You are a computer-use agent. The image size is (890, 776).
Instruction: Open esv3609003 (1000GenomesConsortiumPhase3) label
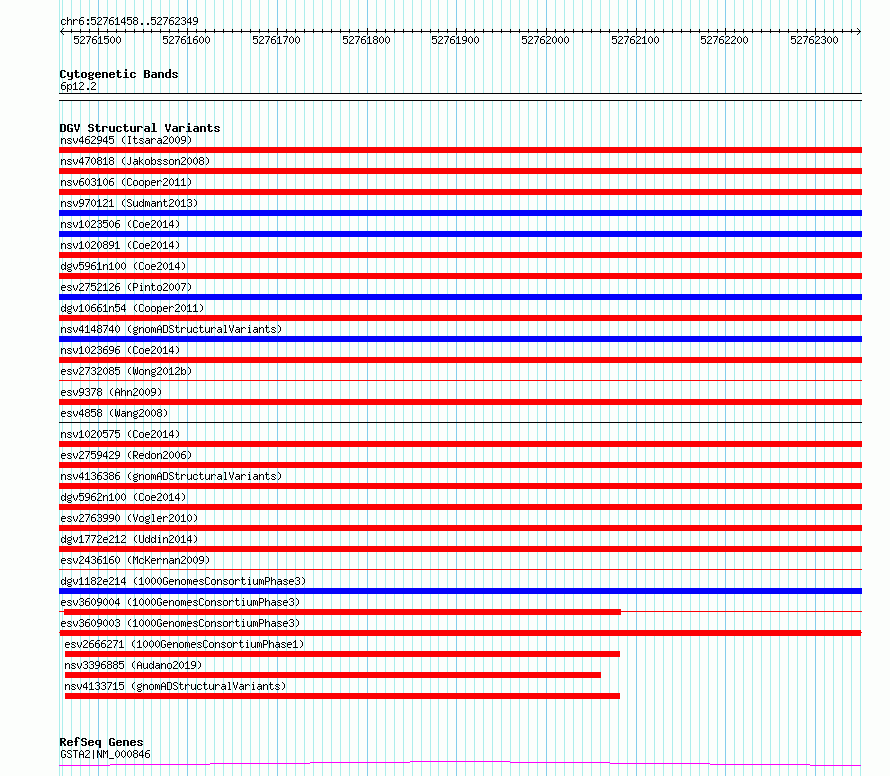[180, 623]
